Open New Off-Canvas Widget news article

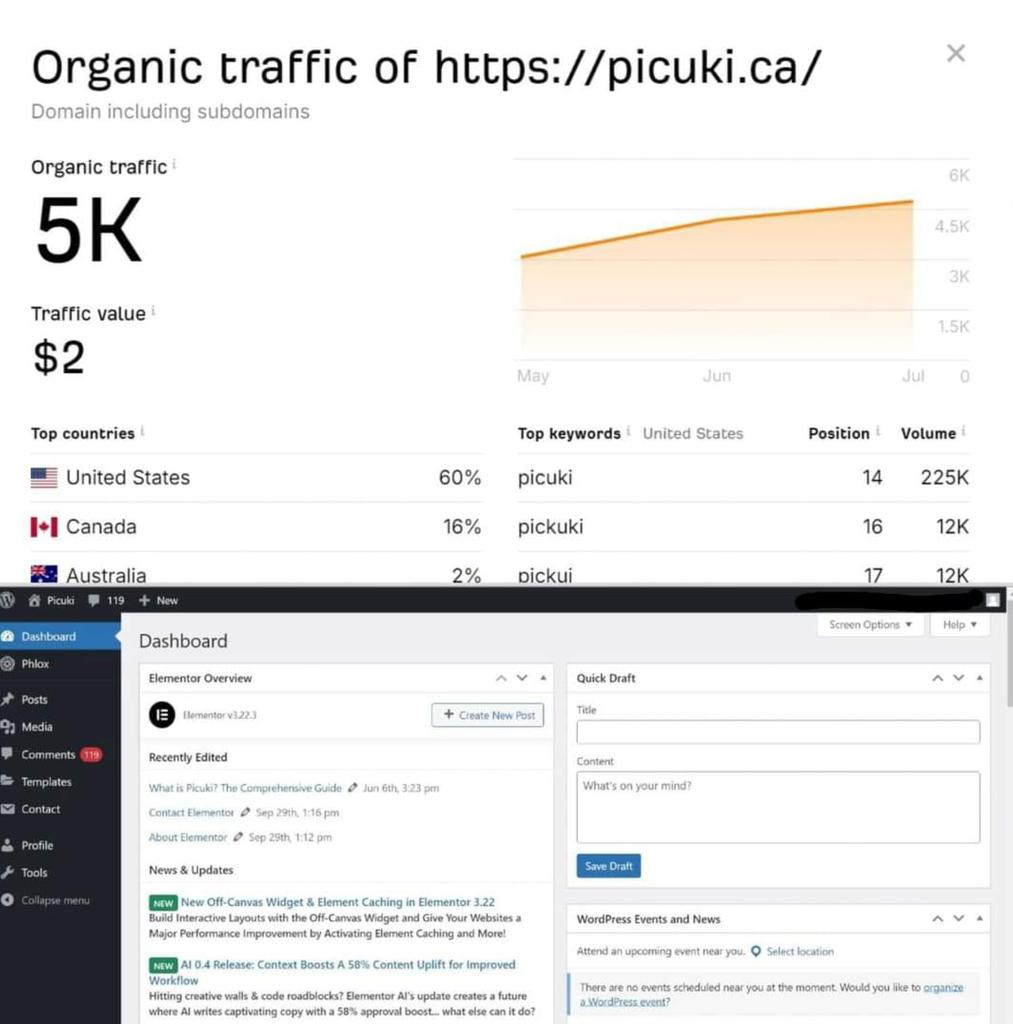click(x=338, y=902)
